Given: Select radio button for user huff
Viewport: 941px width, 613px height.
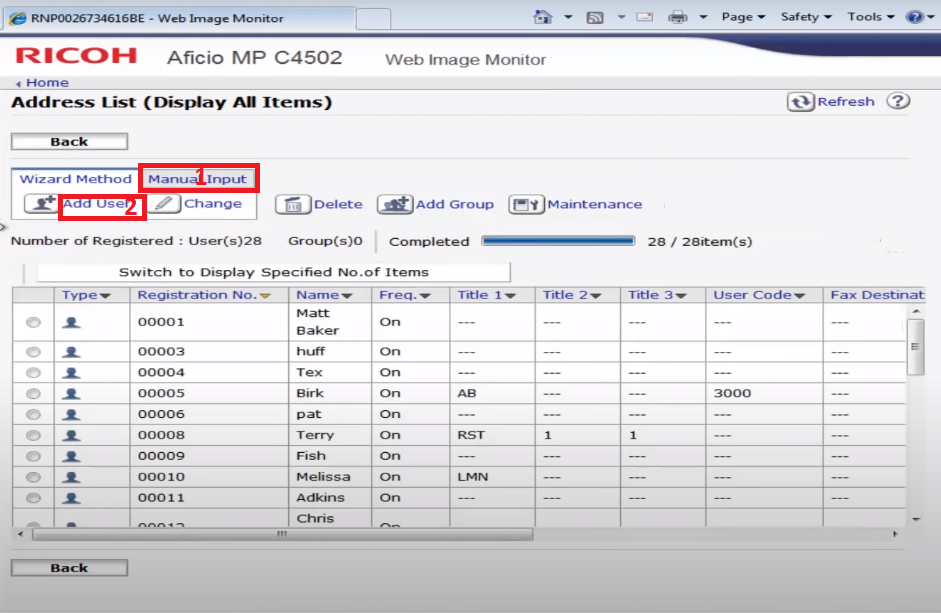Looking at the screenshot, I should click(x=34, y=352).
